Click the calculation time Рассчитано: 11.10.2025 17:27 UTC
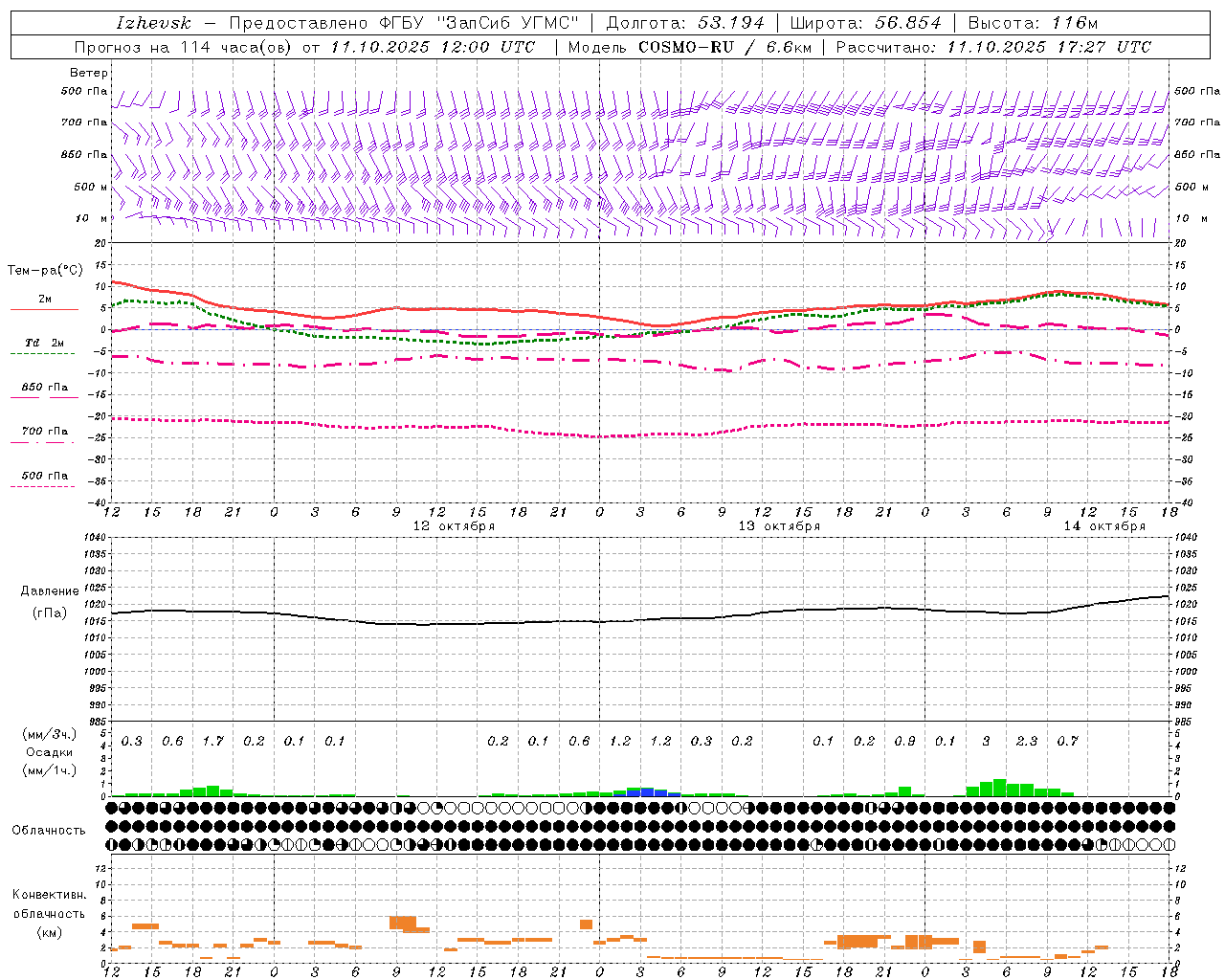The image size is (1225, 980). coord(993,47)
